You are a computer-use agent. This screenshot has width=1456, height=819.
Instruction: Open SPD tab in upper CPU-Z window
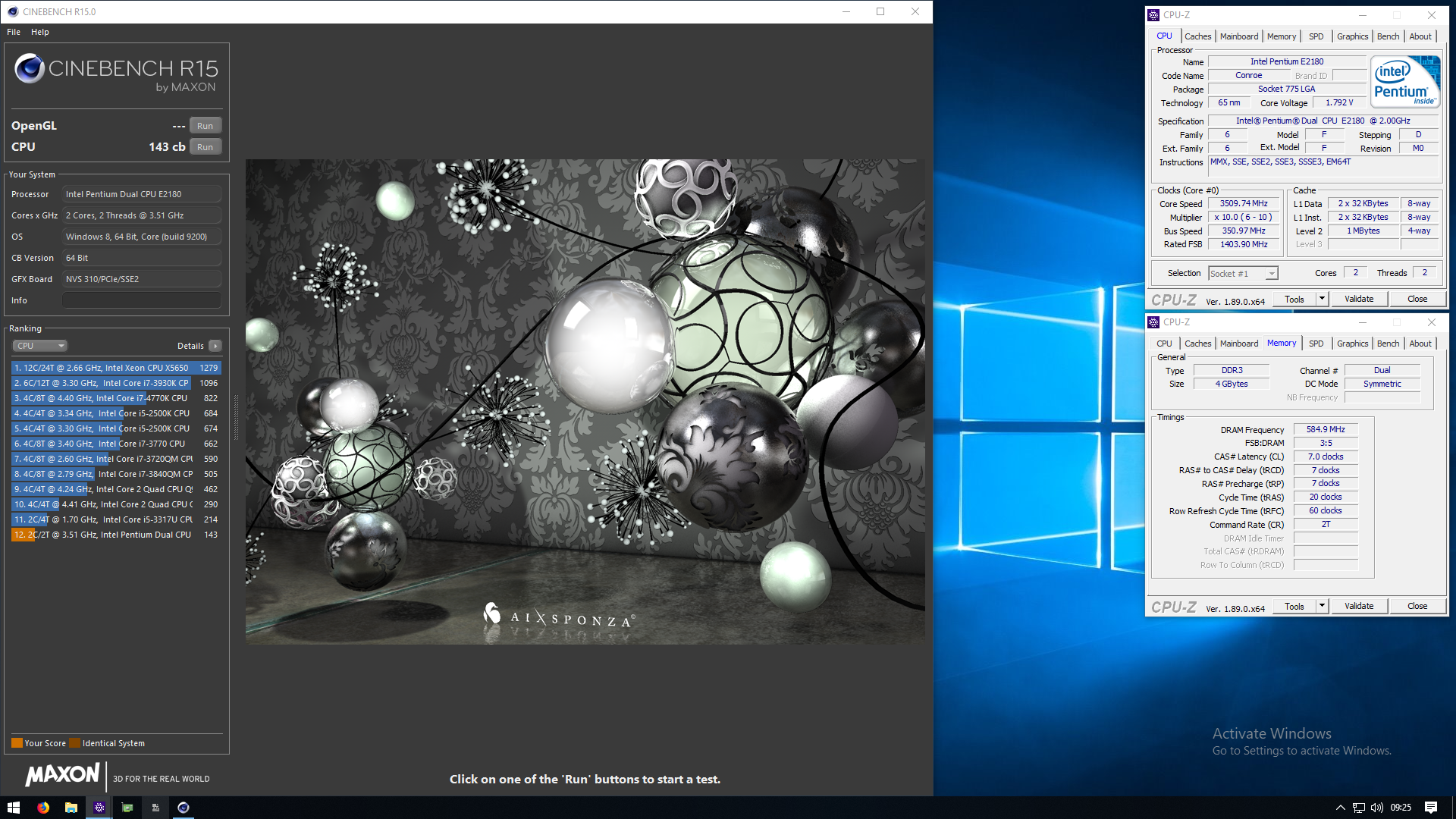(1316, 36)
